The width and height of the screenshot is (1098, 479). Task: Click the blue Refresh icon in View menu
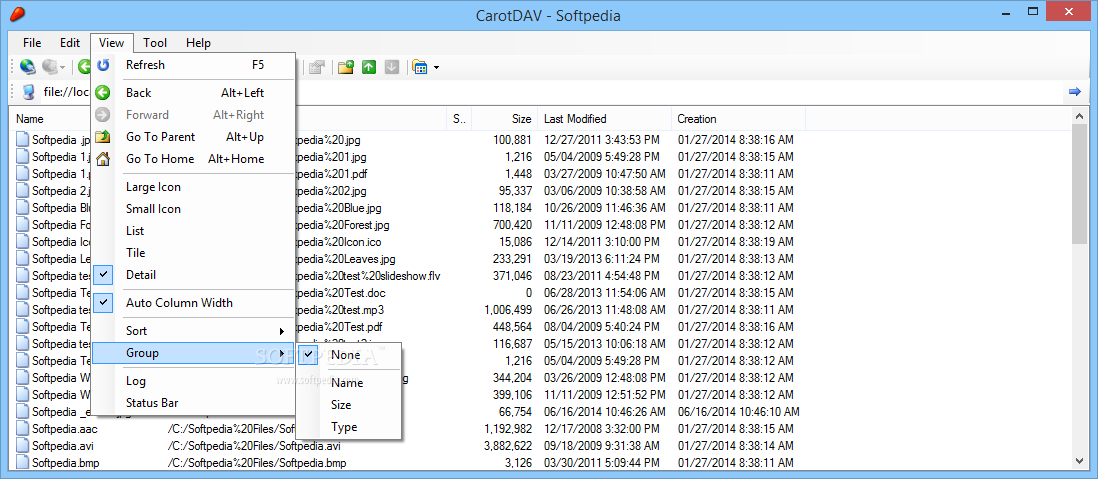(x=103, y=65)
